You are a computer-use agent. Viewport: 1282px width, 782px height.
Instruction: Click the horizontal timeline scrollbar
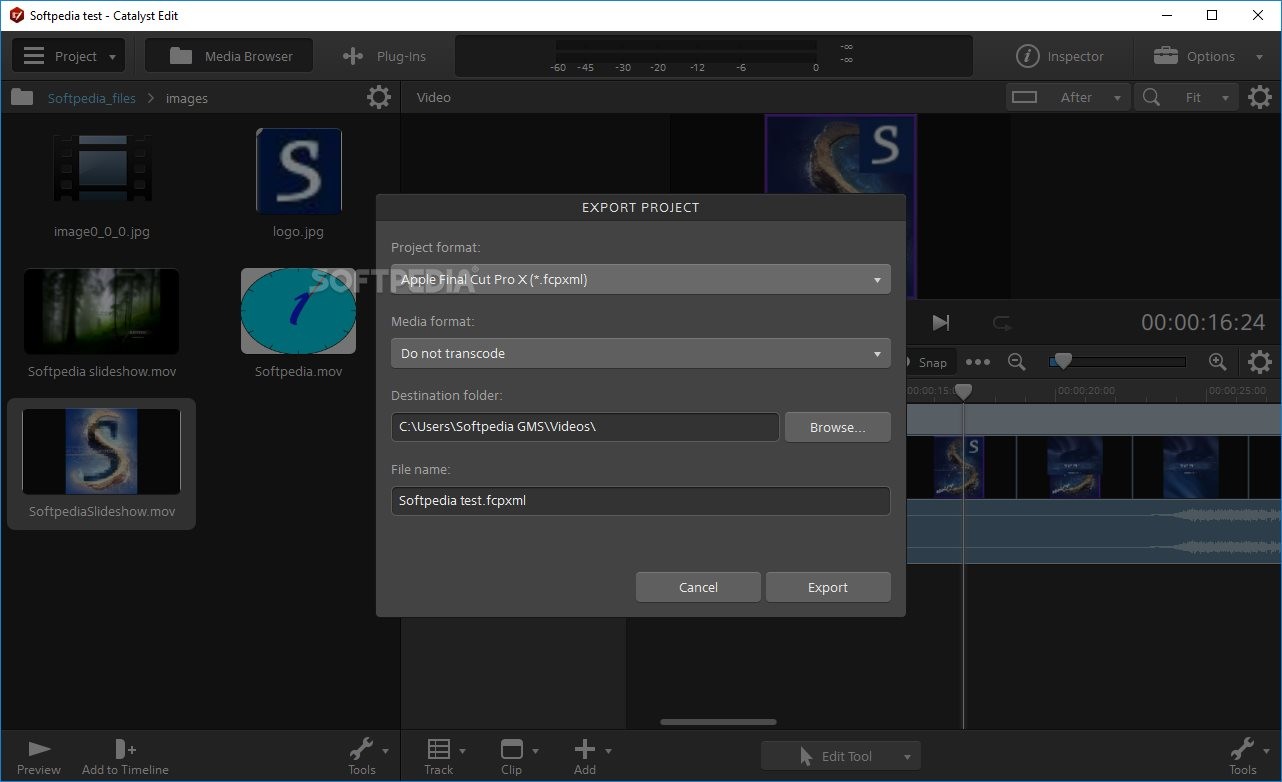pos(718,722)
